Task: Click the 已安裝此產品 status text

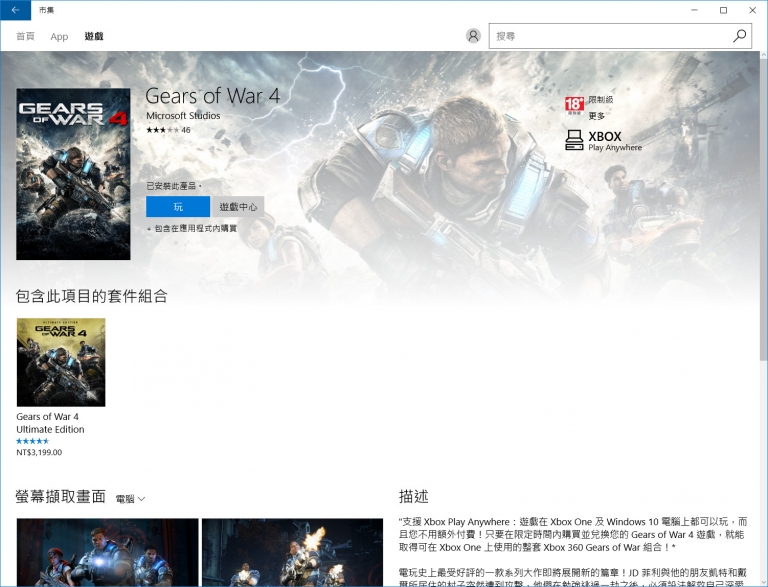Action: 174,186
